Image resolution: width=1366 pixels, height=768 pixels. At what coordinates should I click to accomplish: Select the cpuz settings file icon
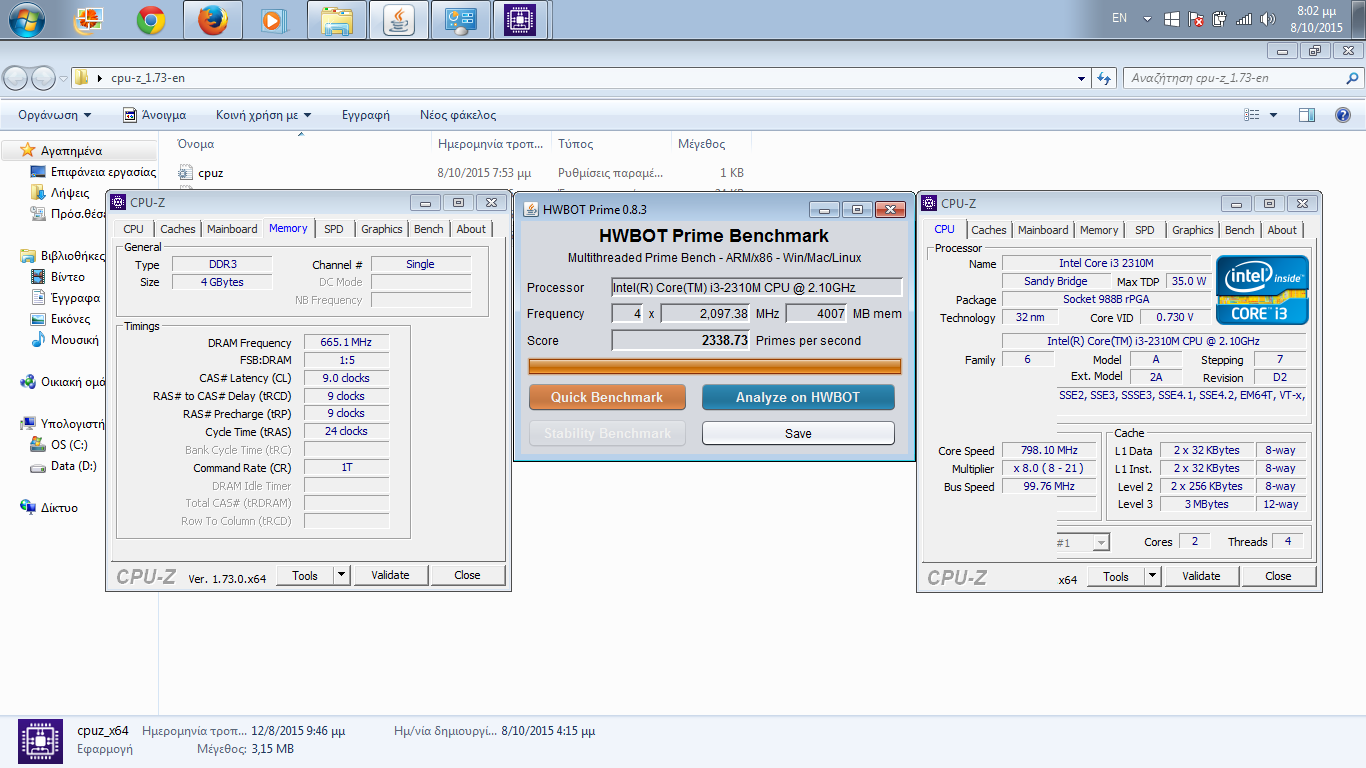tap(185, 173)
